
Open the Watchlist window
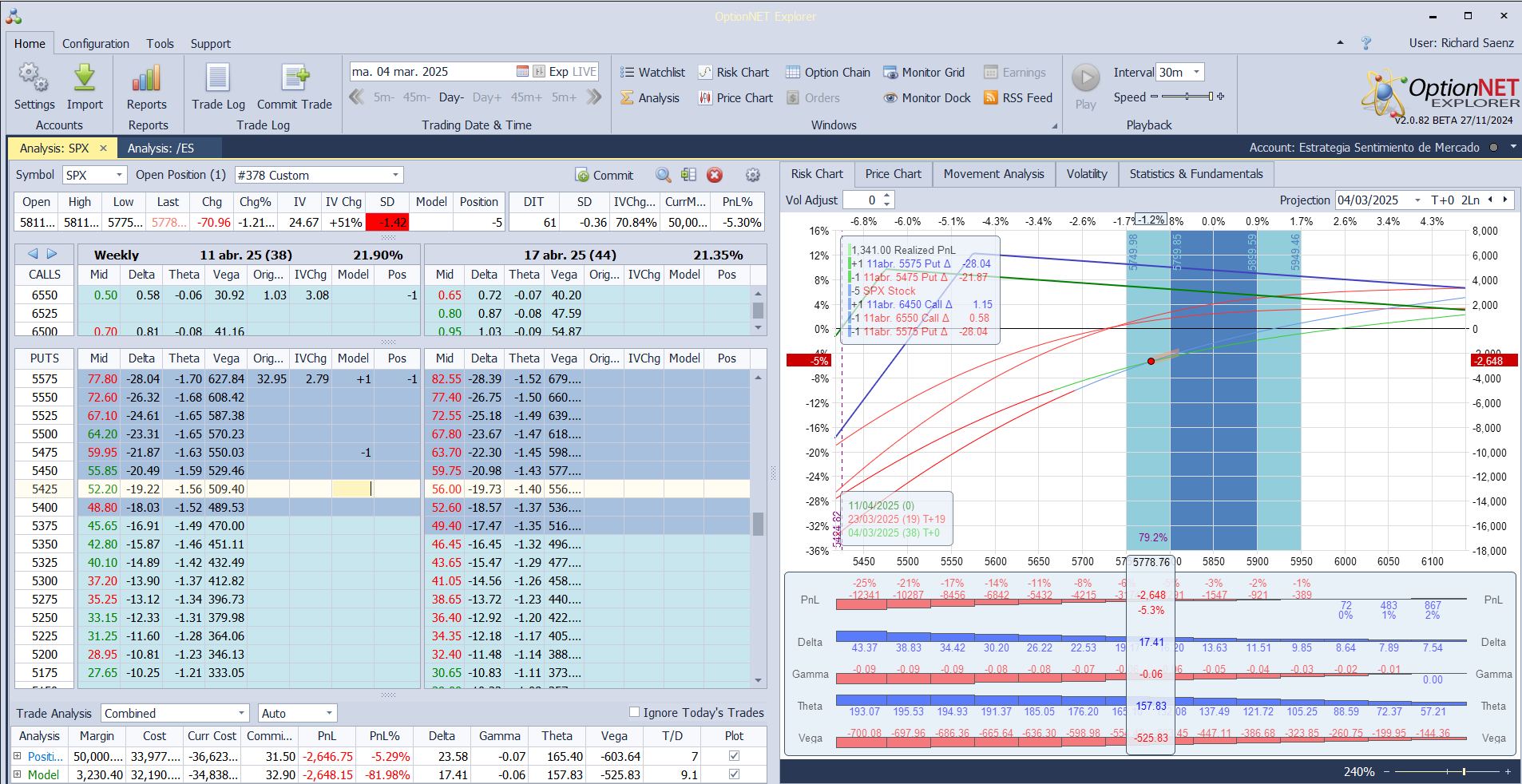pos(652,73)
